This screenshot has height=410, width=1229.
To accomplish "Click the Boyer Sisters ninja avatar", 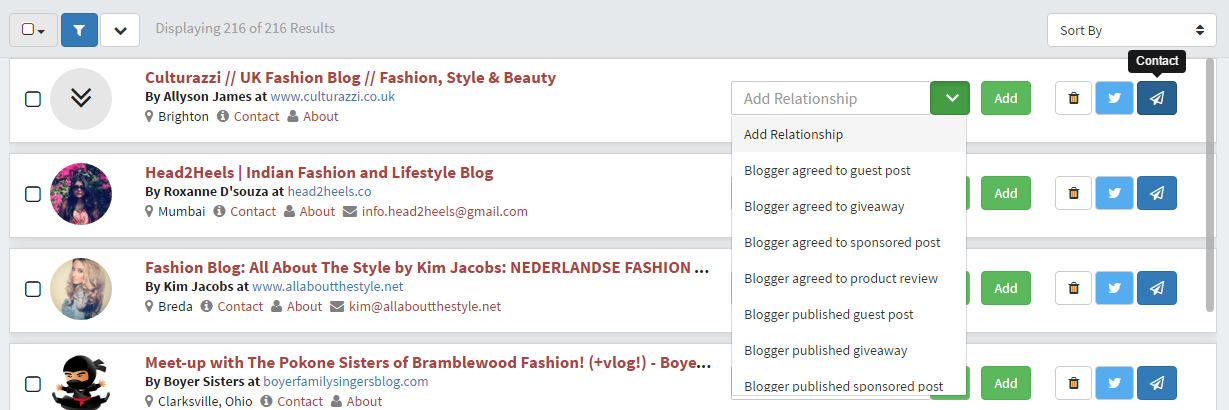I will point(81,382).
